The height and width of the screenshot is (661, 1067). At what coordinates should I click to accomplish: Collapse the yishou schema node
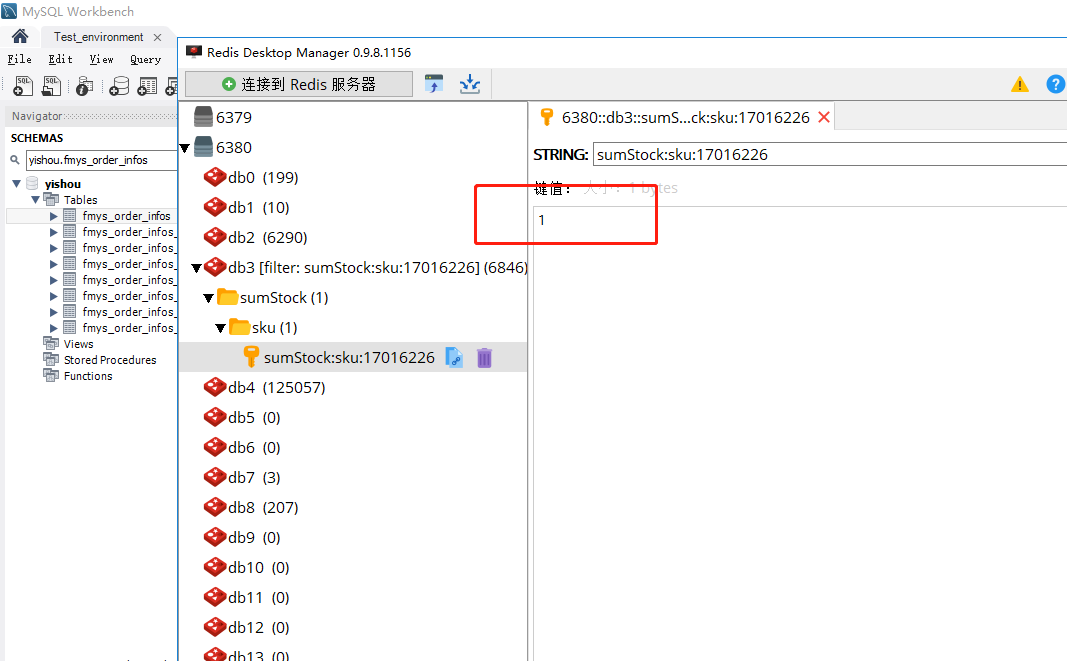point(16,184)
